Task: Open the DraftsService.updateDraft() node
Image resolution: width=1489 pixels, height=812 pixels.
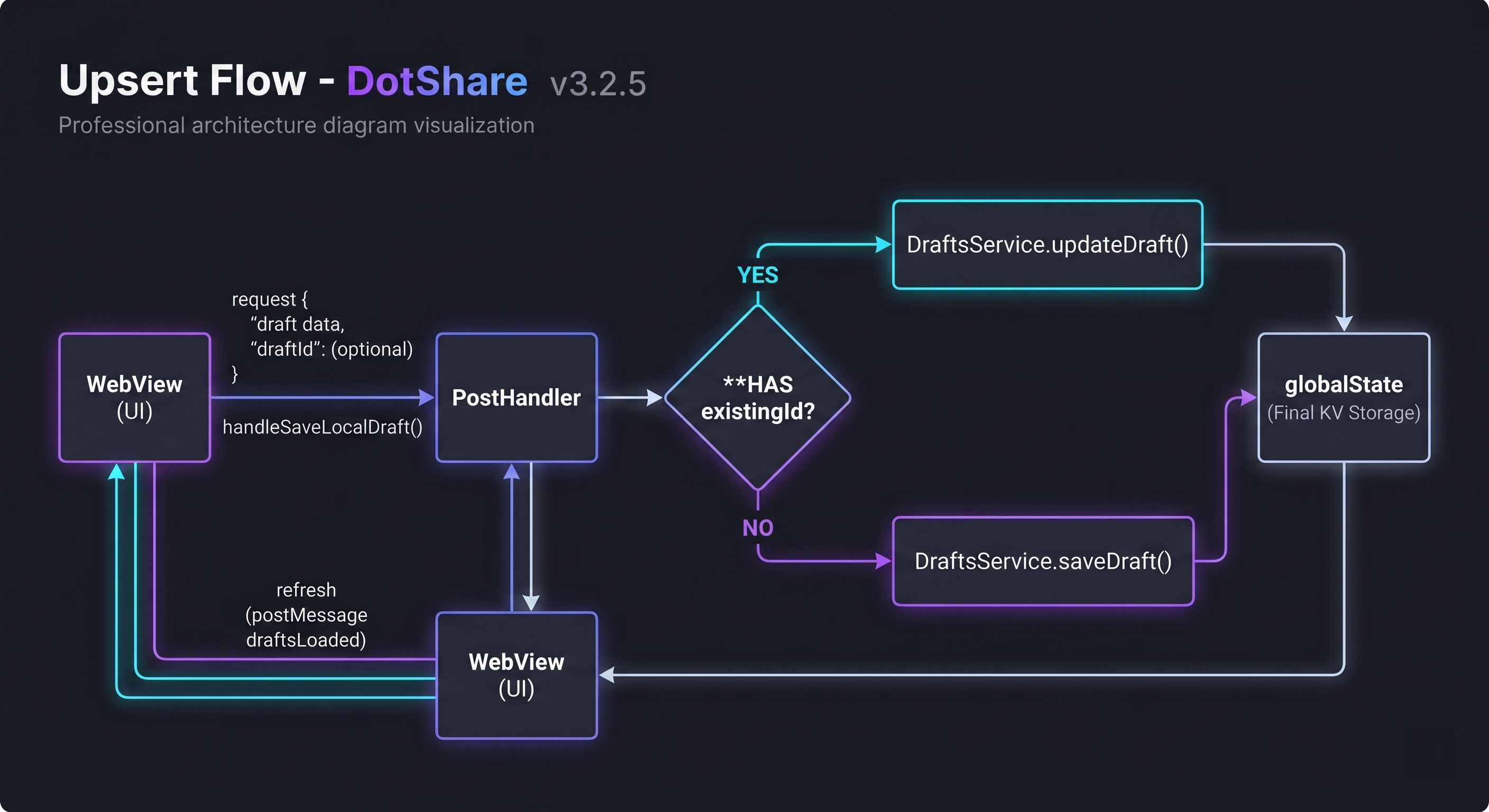Action: tap(1047, 244)
